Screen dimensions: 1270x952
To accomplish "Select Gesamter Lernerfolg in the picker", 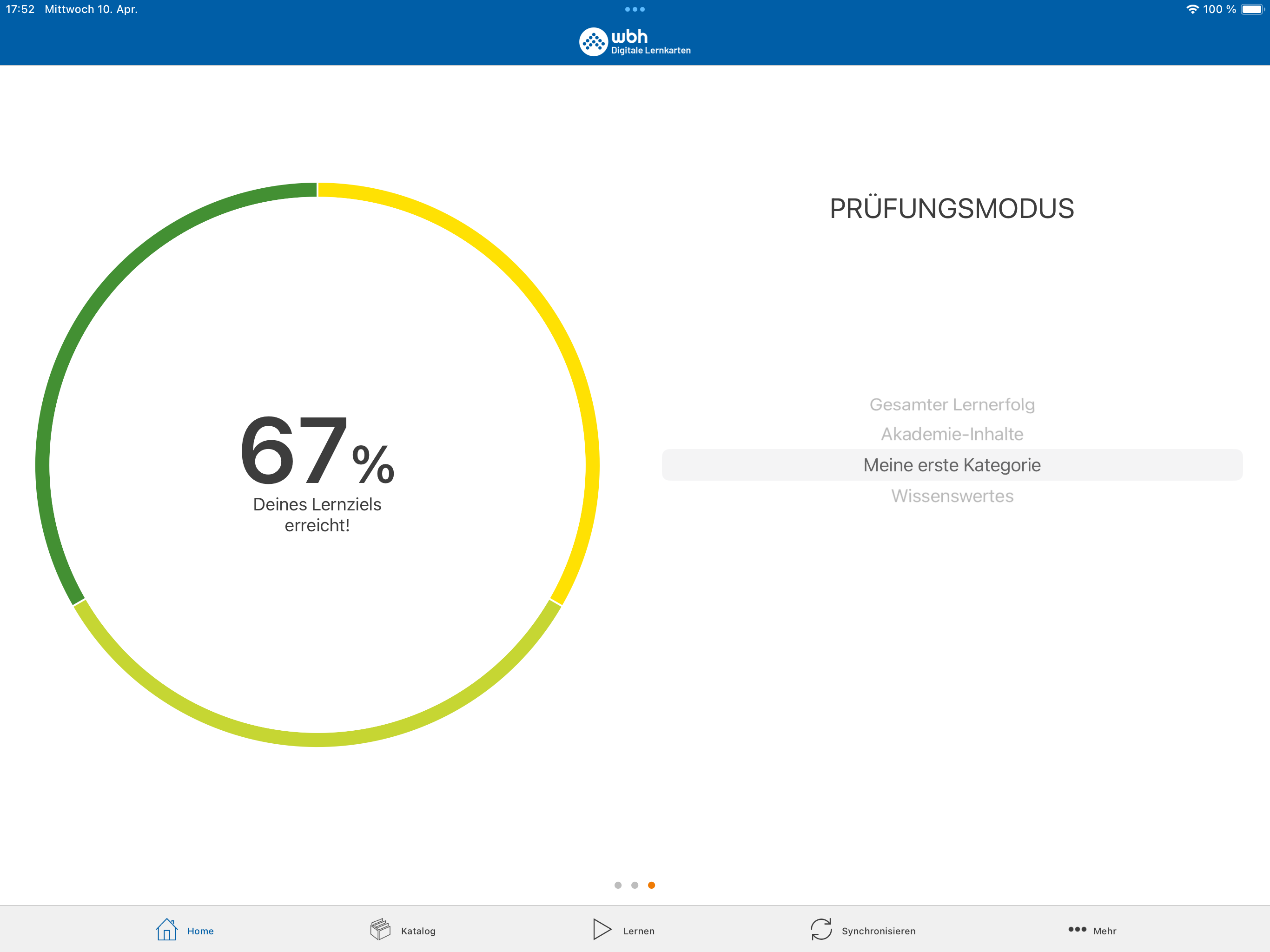I will (x=952, y=404).
